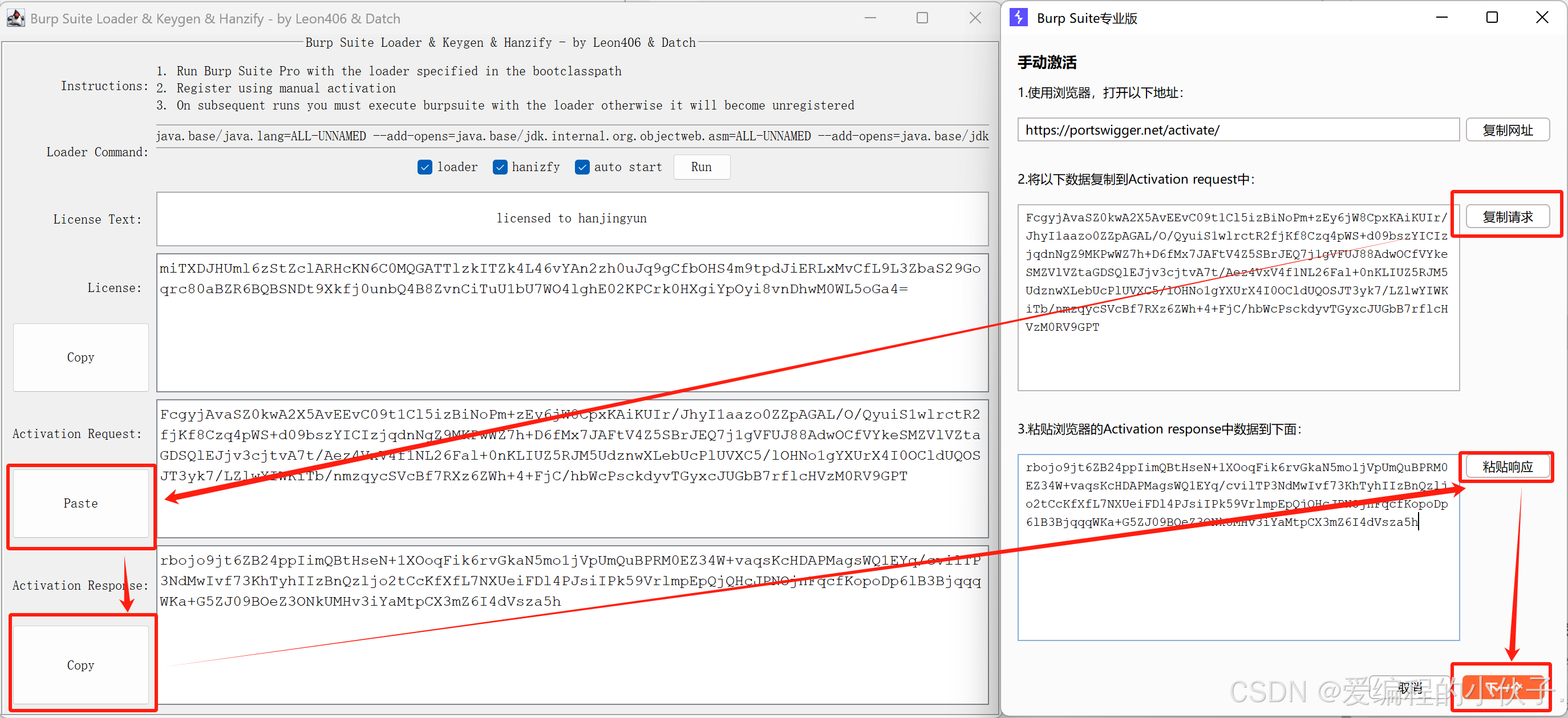Click the keygen window title icon
Screen dimensions: 1568x718
click(15, 18)
